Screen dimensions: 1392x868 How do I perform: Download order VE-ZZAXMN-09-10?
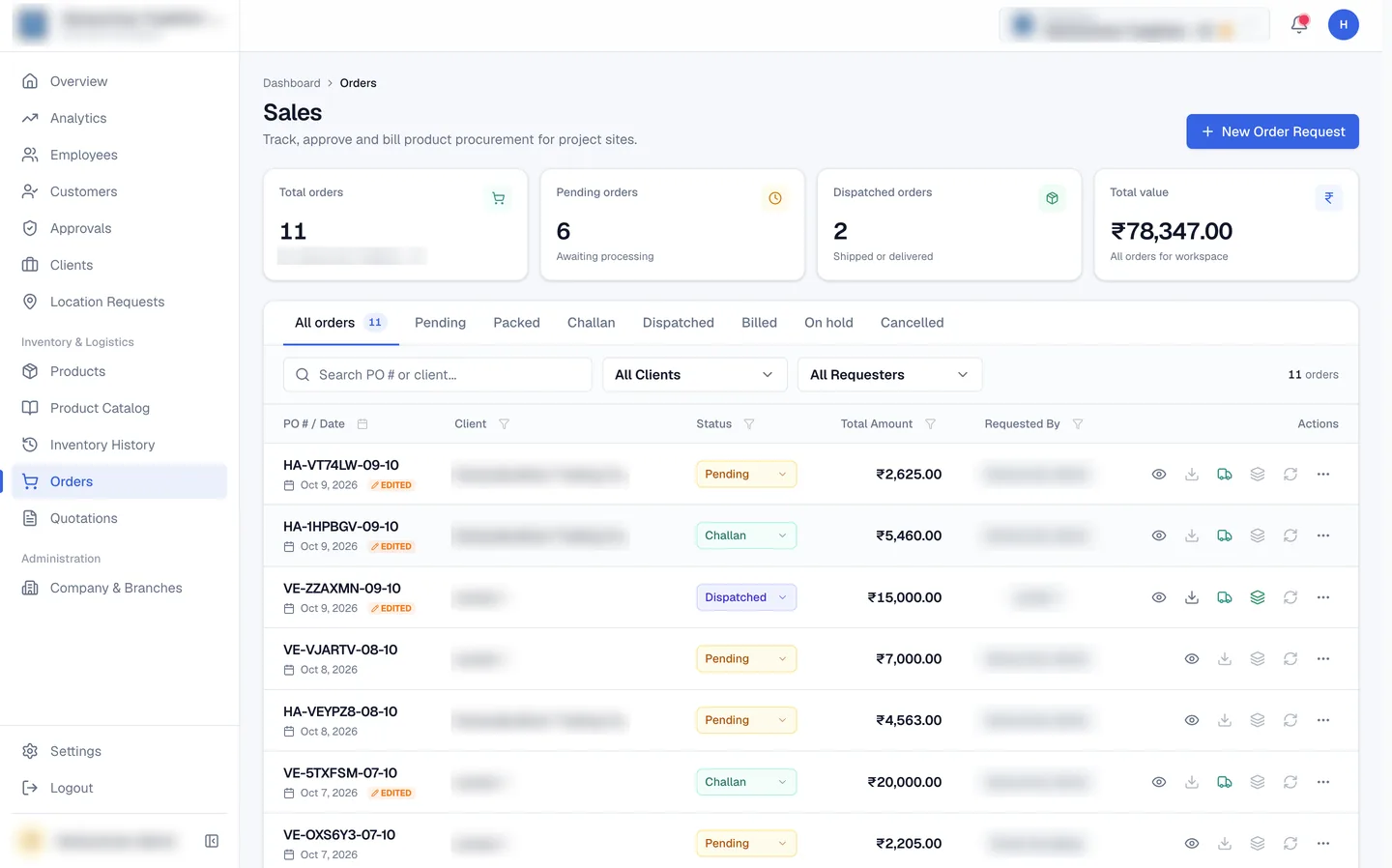[x=1192, y=597]
